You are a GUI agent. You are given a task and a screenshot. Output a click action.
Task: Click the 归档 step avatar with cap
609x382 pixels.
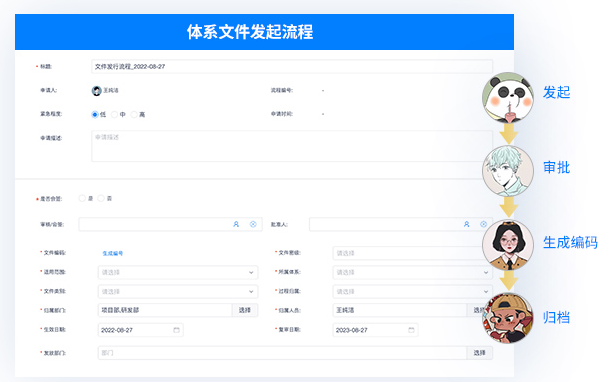(508, 318)
